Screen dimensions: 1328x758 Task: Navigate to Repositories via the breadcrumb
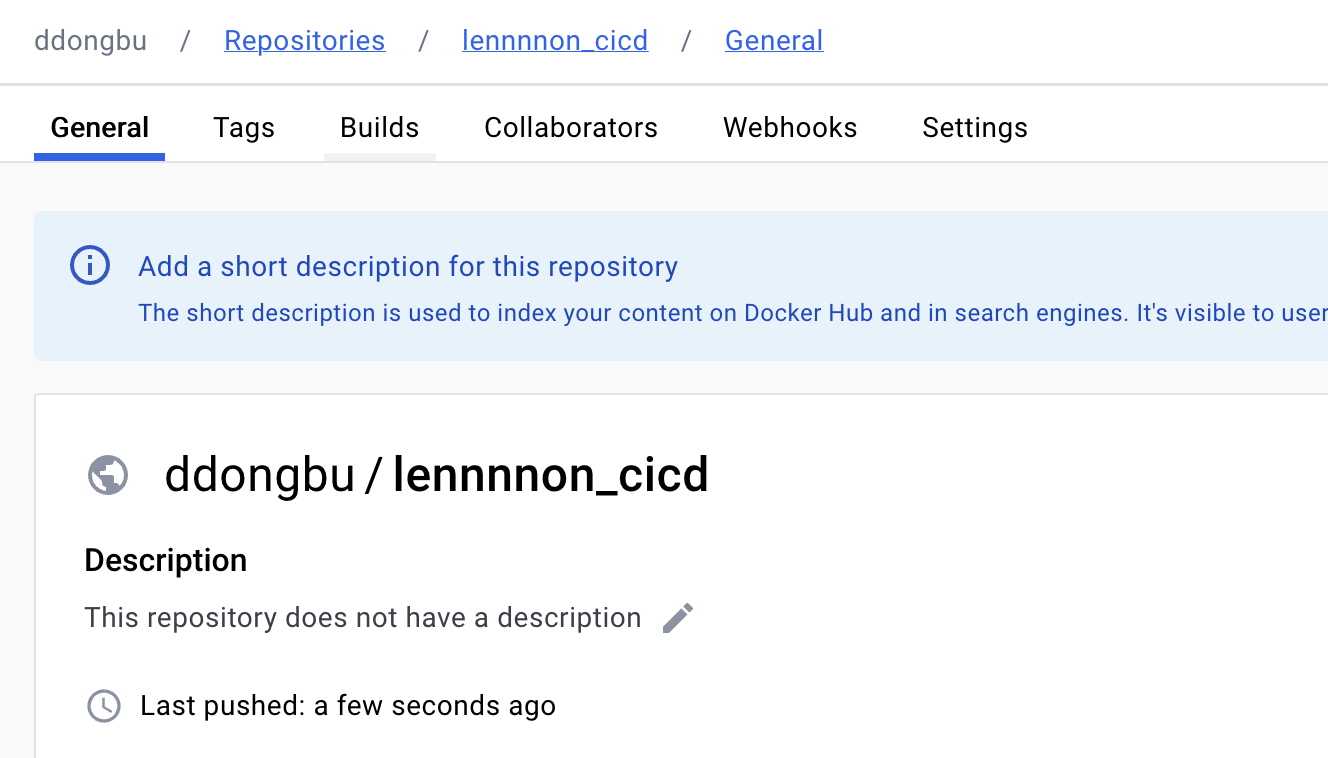coord(304,40)
